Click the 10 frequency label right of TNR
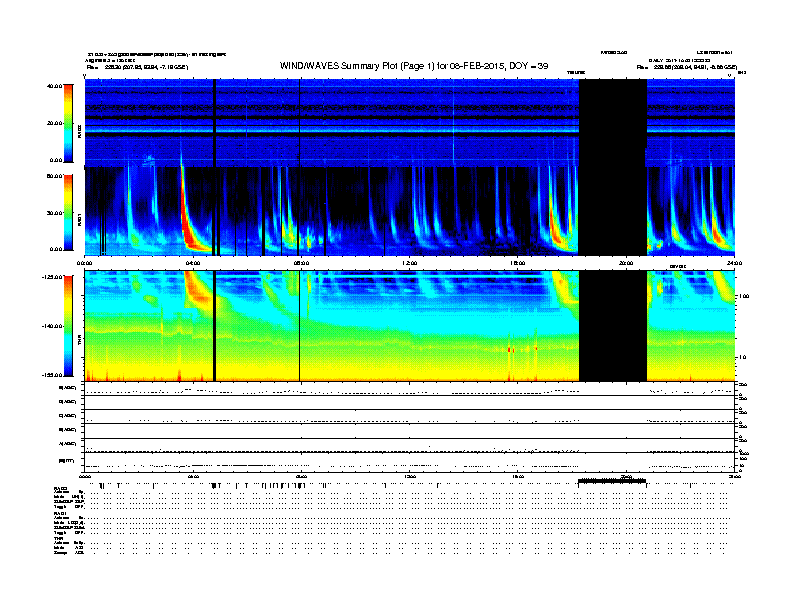The image size is (792, 612). (x=743, y=357)
